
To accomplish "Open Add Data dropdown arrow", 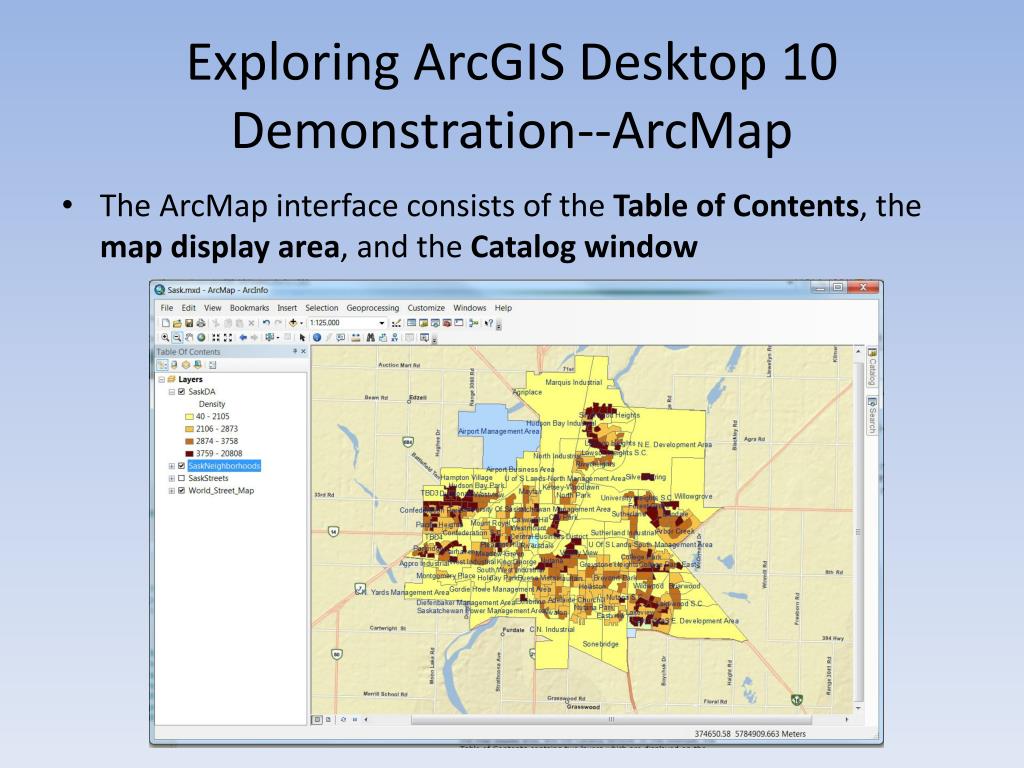I will (302, 323).
